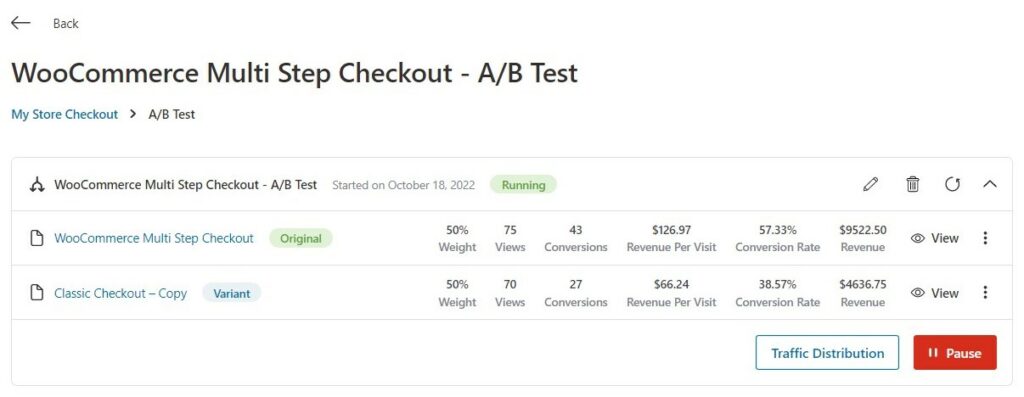The height and width of the screenshot is (397, 1024).
Task: Click eye icon for WooCommerce Multi Step Checkout
Action: (x=918, y=238)
